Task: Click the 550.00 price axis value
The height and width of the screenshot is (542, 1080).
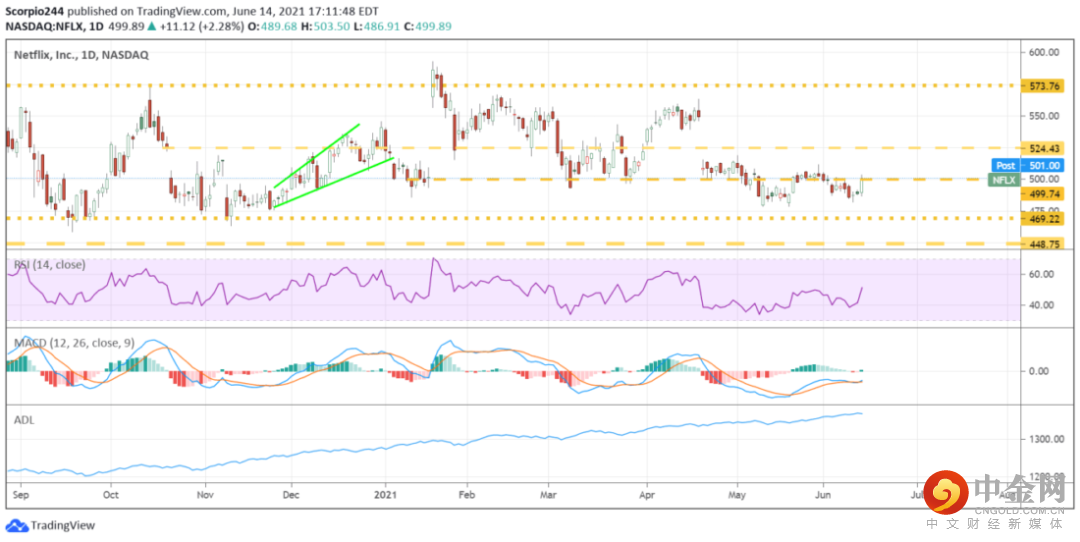Action: click(x=1045, y=116)
